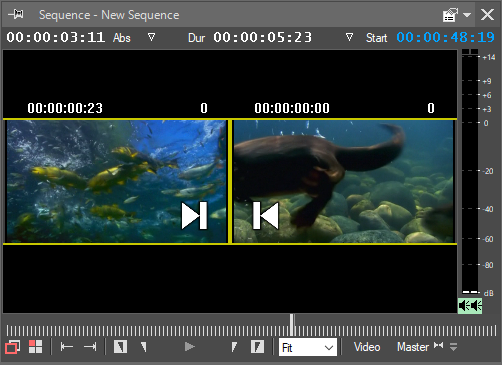Viewport: 502px width, 365px height.
Task: Open the Fit zoom combo box
Action: pyautogui.click(x=308, y=348)
